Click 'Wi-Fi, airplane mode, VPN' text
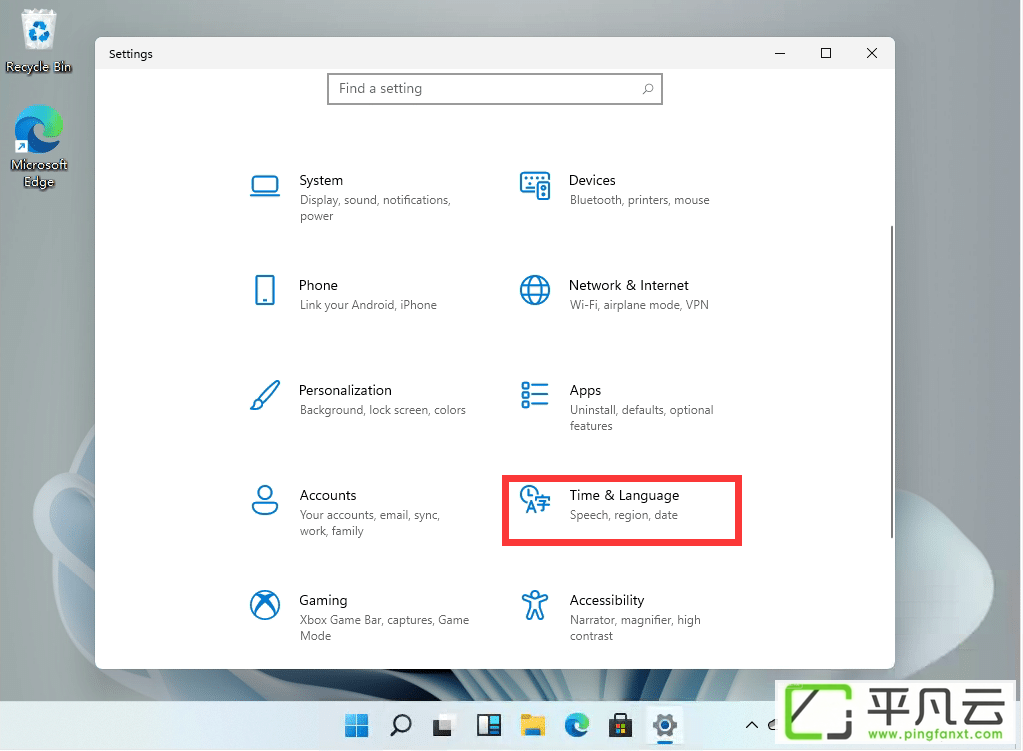Viewport: 1023px width, 751px height. coord(639,305)
